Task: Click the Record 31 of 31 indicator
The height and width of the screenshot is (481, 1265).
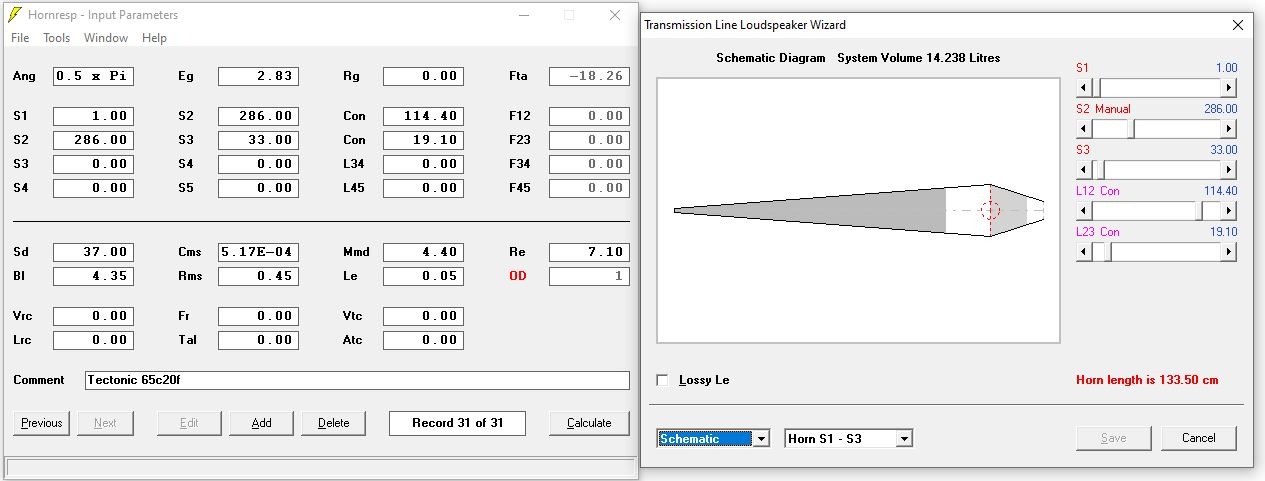Action: [458, 423]
